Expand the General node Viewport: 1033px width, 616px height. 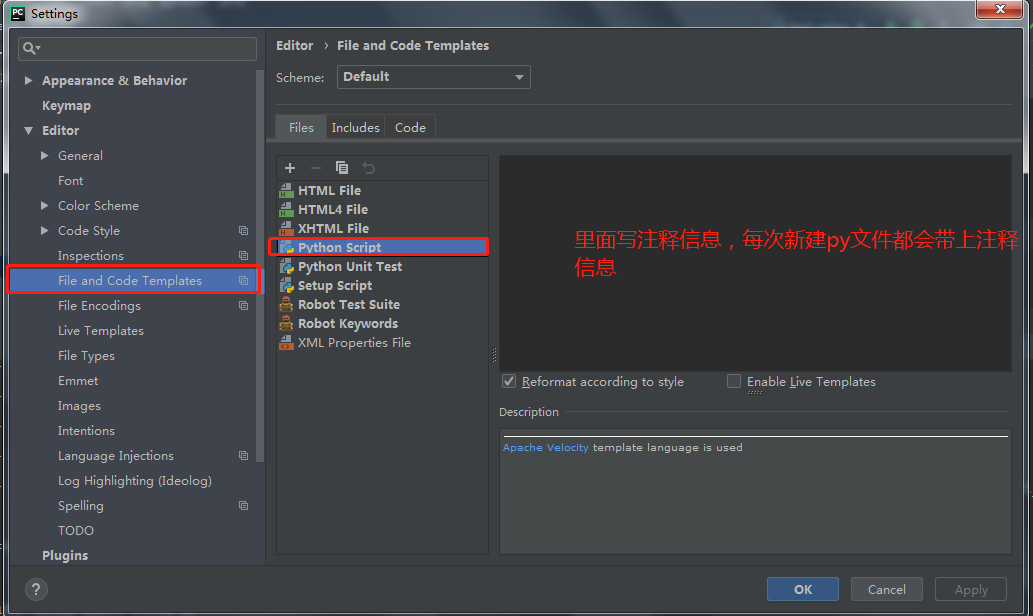(45, 155)
